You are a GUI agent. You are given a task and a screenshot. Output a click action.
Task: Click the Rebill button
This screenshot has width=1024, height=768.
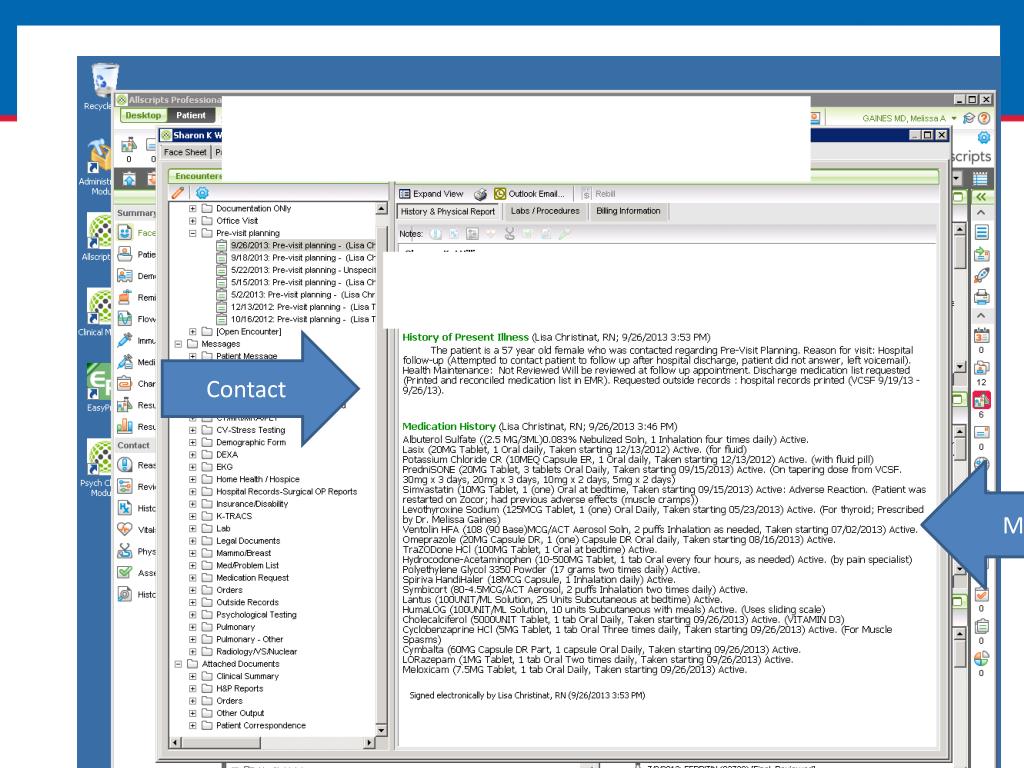pyautogui.click(x=600, y=194)
